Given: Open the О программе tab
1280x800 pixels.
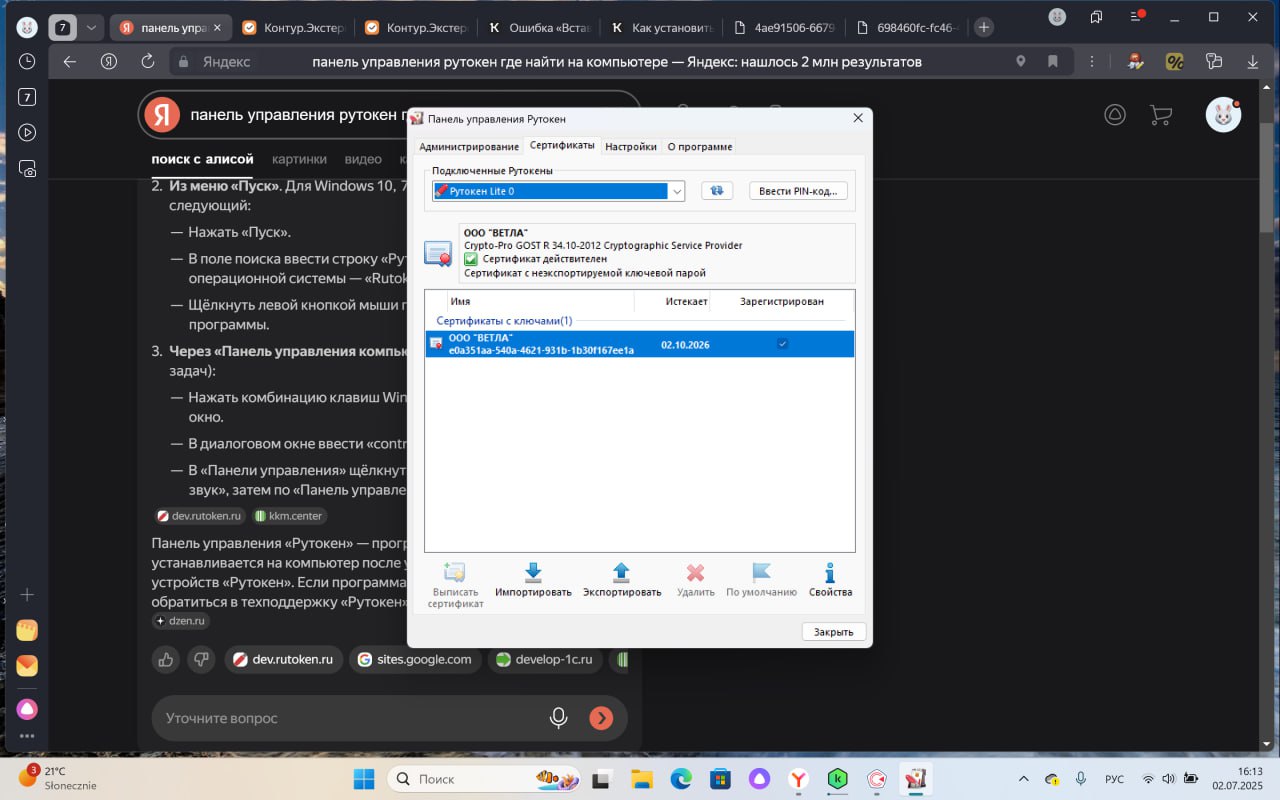Looking at the screenshot, I should click(700, 146).
